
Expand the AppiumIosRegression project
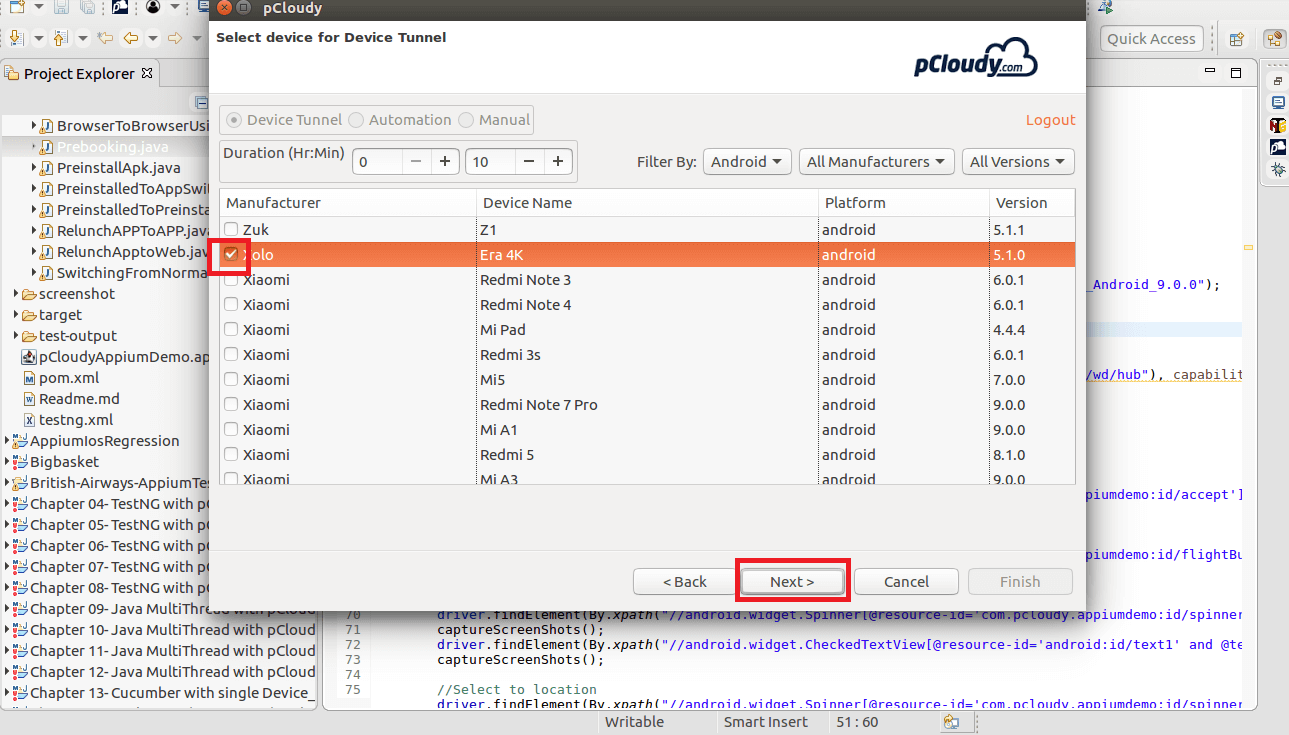(9, 441)
